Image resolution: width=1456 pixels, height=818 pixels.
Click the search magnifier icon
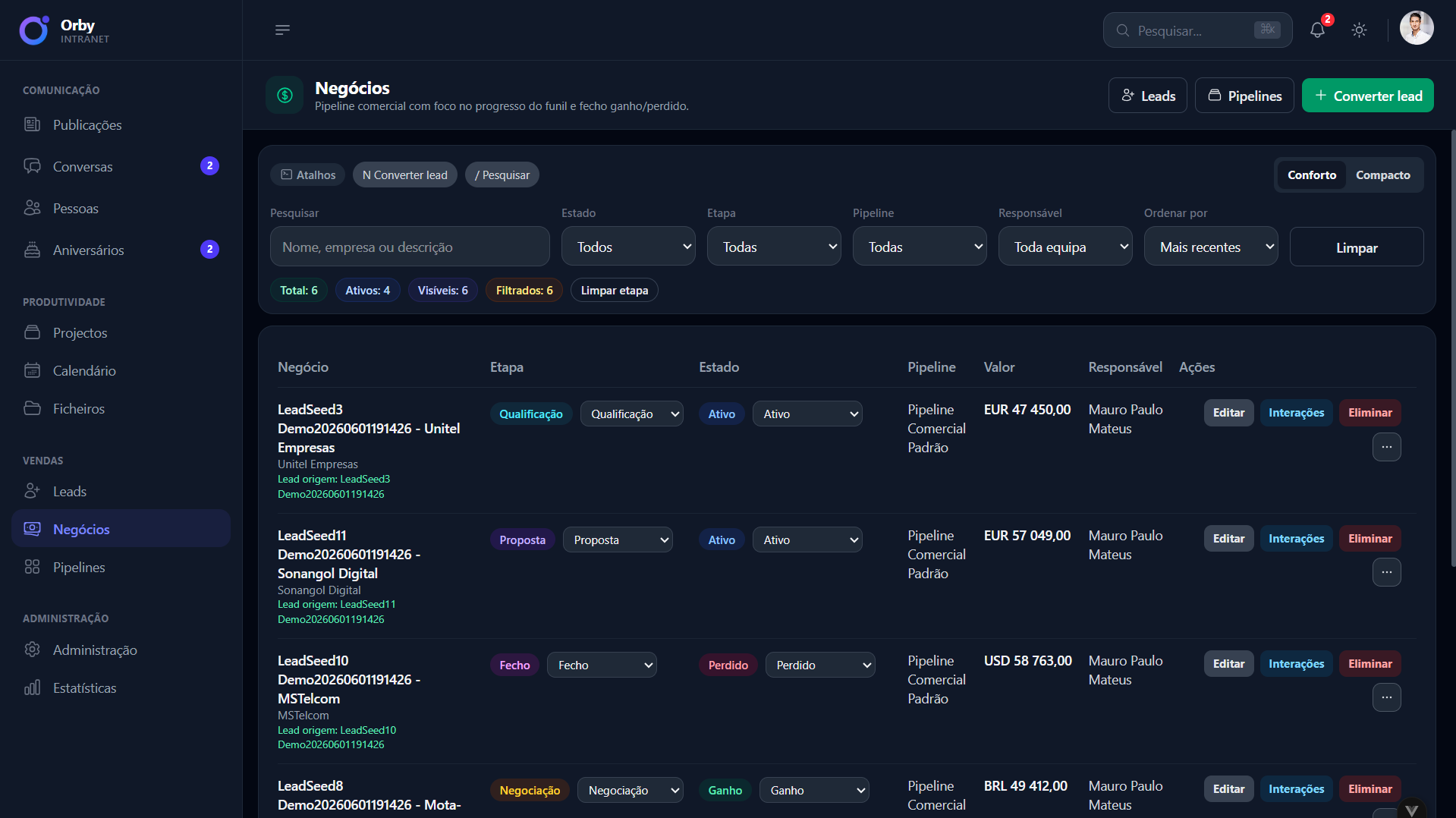(1123, 30)
